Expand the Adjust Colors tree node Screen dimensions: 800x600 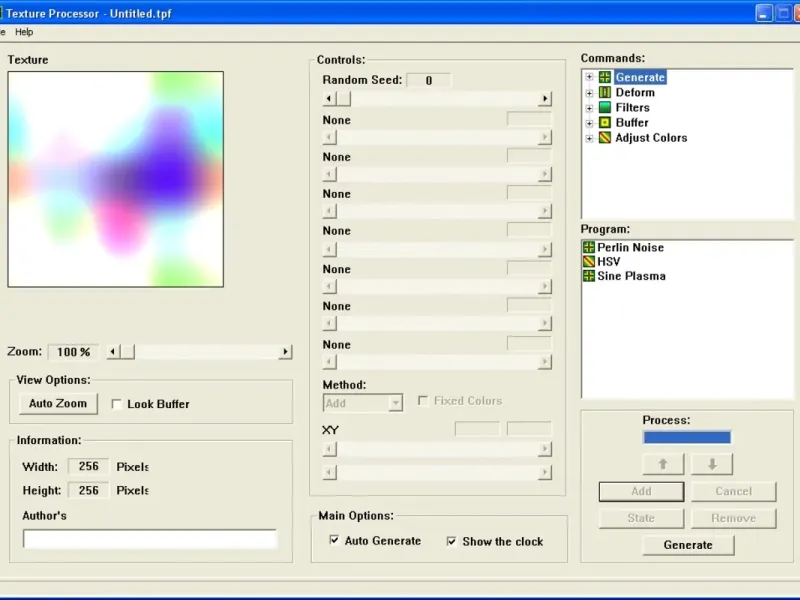589,138
